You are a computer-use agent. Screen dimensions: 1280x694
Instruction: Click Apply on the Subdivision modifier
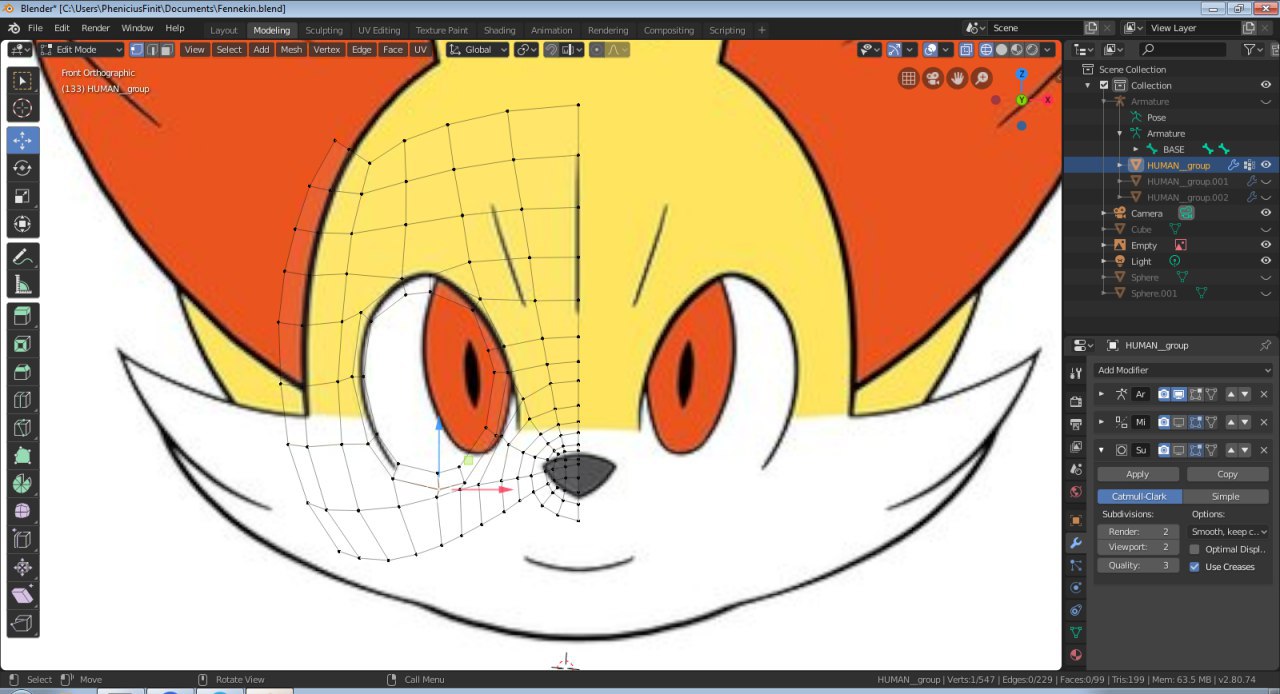click(x=1138, y=474)
